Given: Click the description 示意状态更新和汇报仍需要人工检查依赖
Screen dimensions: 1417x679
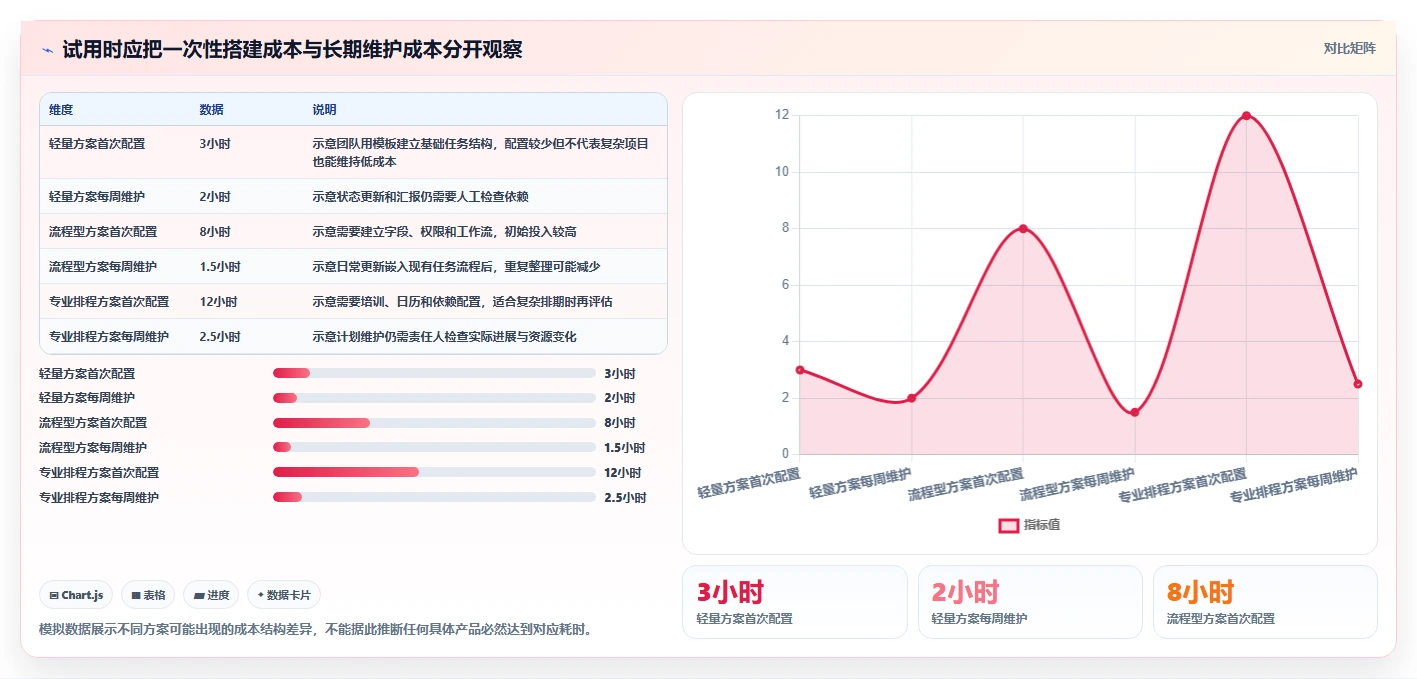Looking at the screenshot, I should pos(420,196).
